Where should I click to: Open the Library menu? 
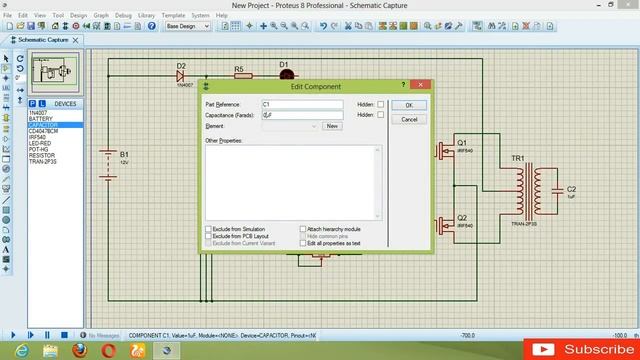[146, 16]
